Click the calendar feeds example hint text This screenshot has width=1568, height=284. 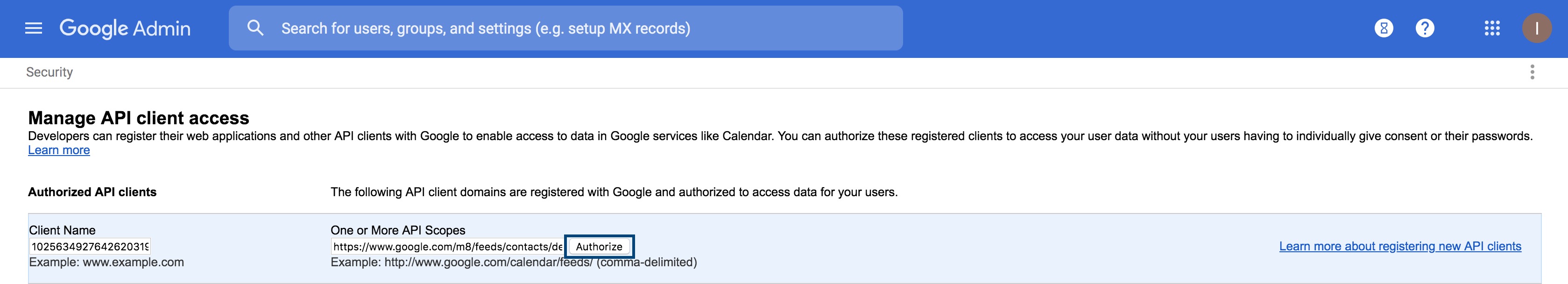(x=515, y=263)
